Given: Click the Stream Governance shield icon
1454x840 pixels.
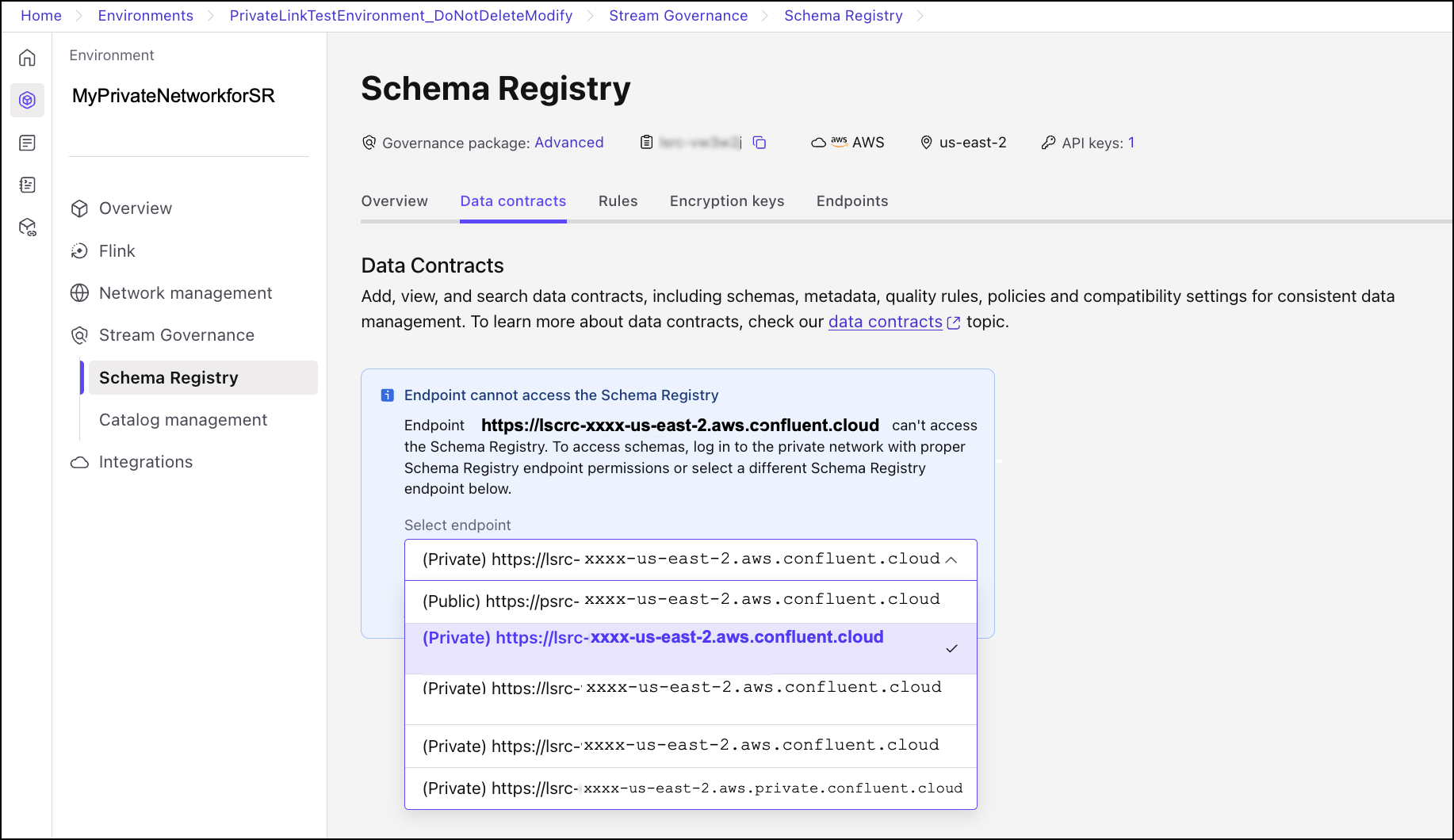Looking at the screenshot, I should 79,335.
